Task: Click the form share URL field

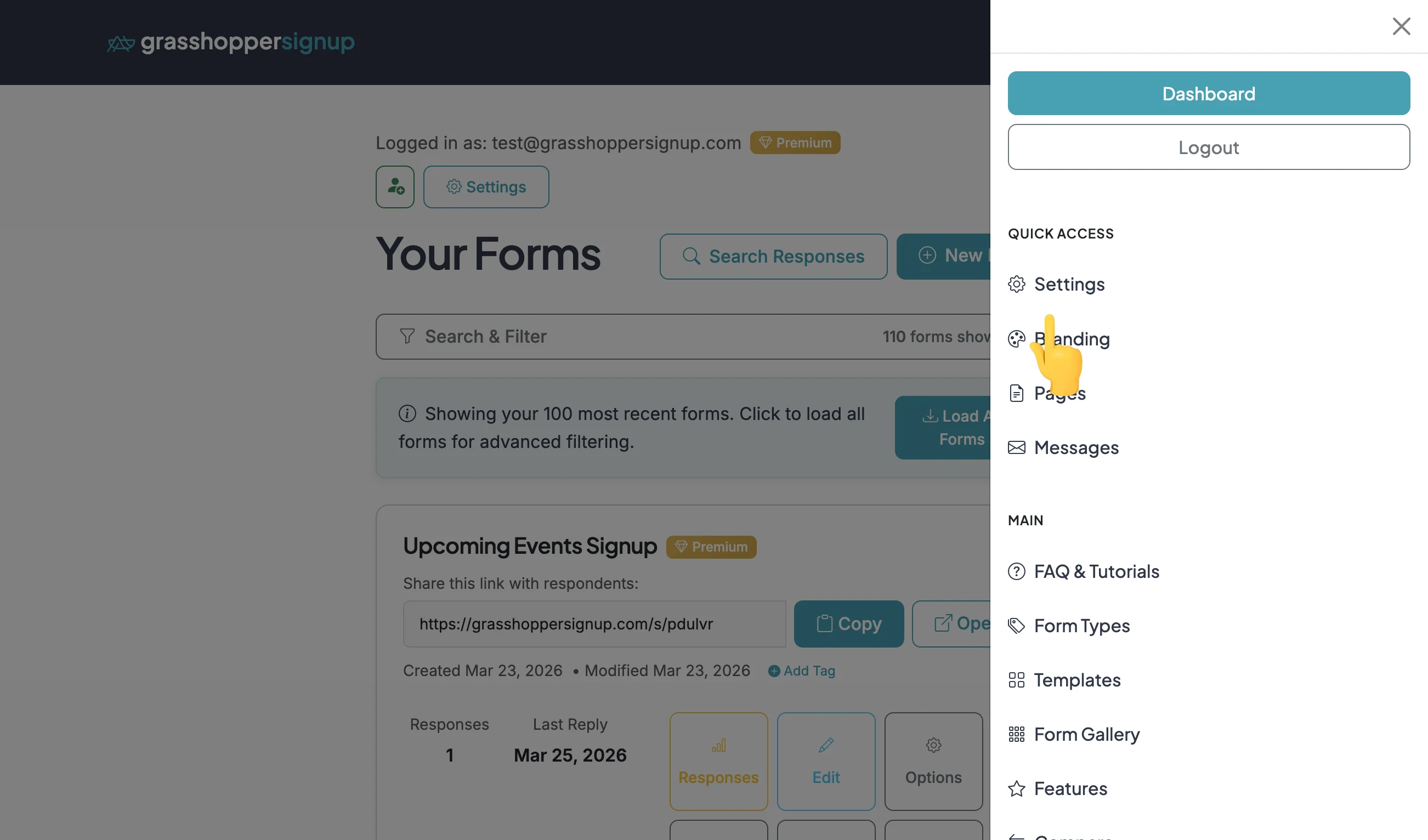Action: coord(594,623)
